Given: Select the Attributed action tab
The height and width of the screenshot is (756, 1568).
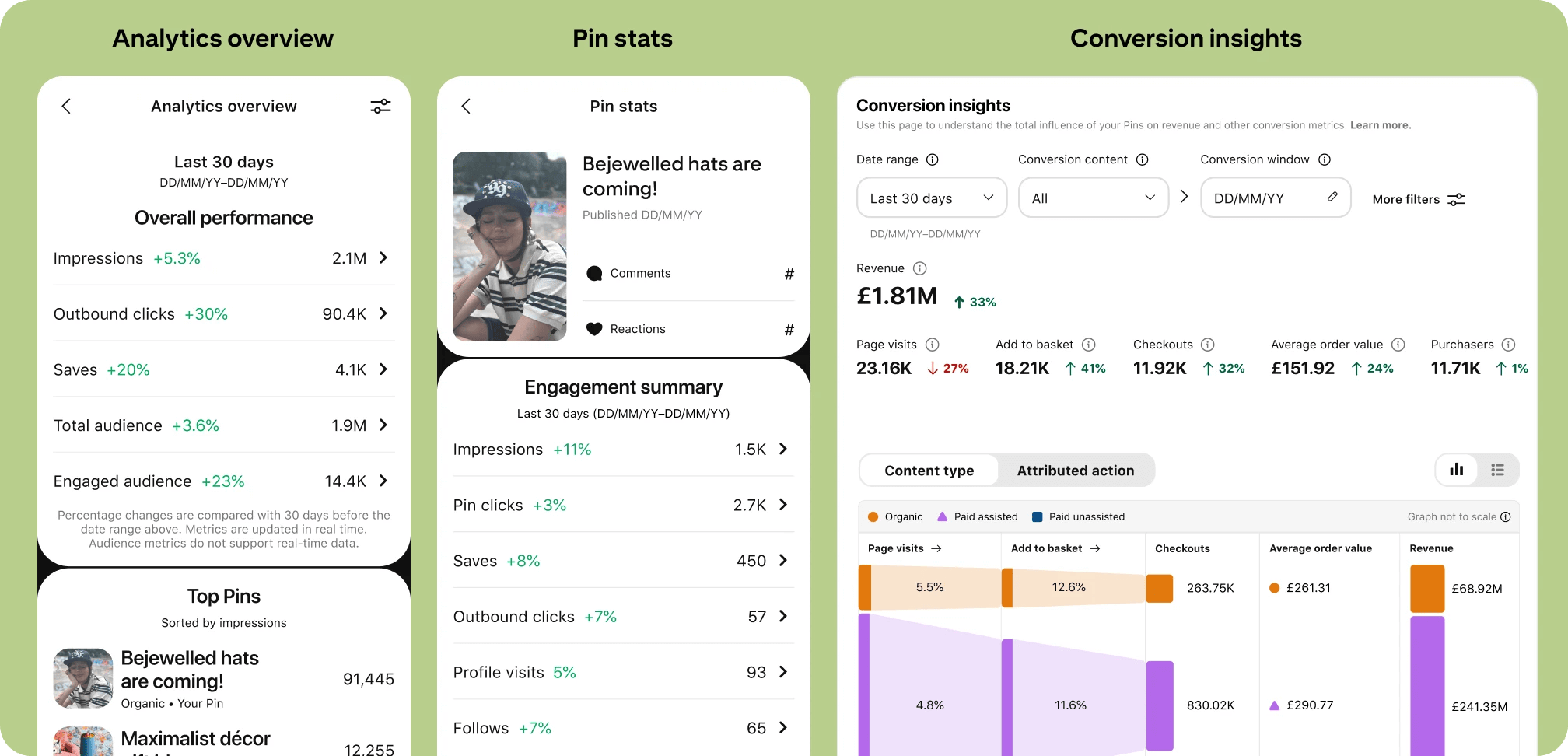Looking at the screenshot, I should pyautogui.click(x=1075, y=470).
